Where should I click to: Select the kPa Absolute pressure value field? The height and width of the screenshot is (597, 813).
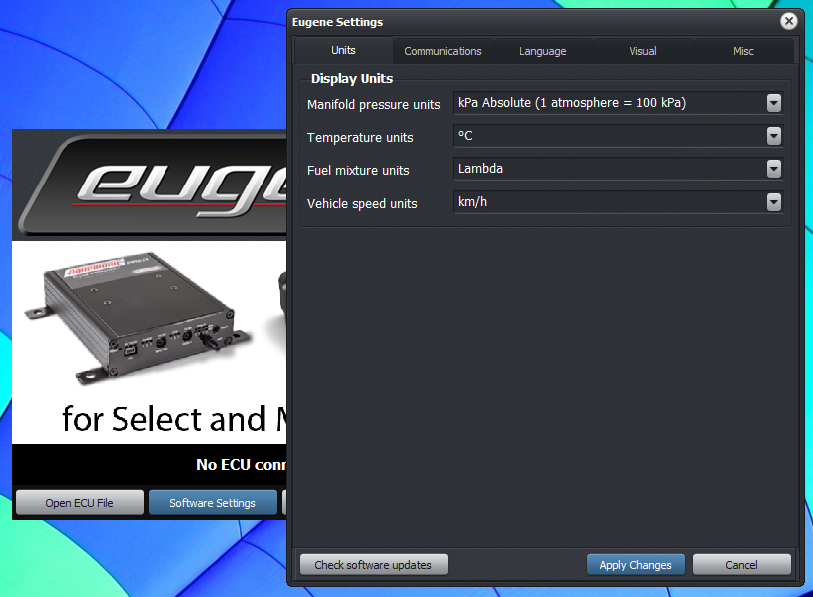pyautogui.click(x=618, y=103)
